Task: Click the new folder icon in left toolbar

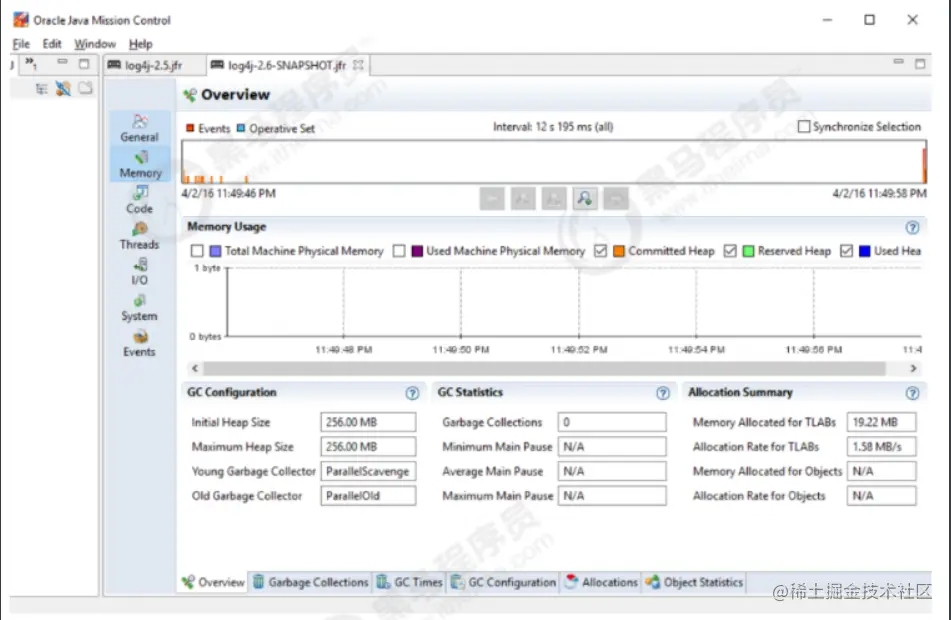Action: tap(86, 89)
